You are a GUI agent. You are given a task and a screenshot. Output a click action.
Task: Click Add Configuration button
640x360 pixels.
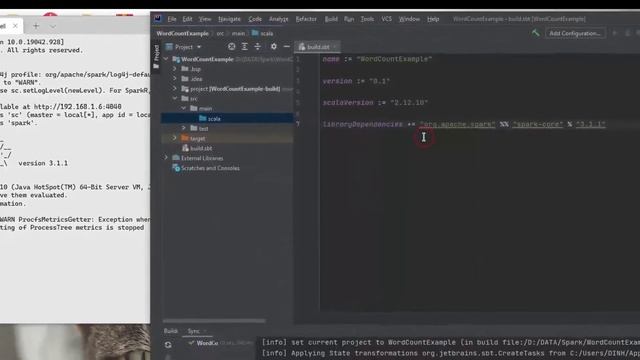pyautogui.click(x=574, y=33)
